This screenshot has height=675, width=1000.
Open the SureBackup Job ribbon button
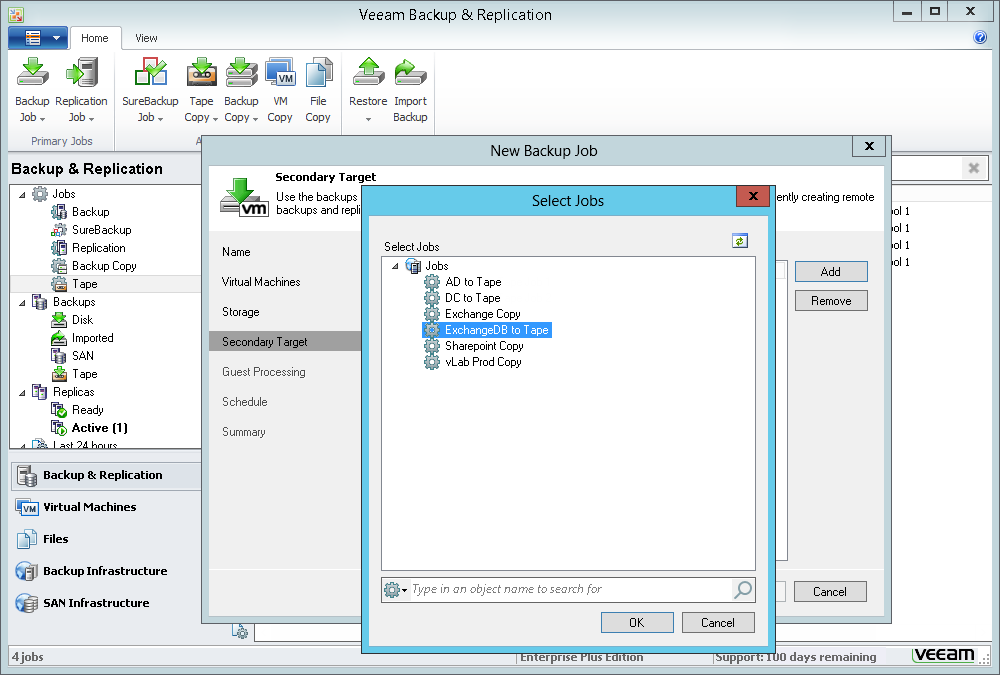tap(150, 89)
